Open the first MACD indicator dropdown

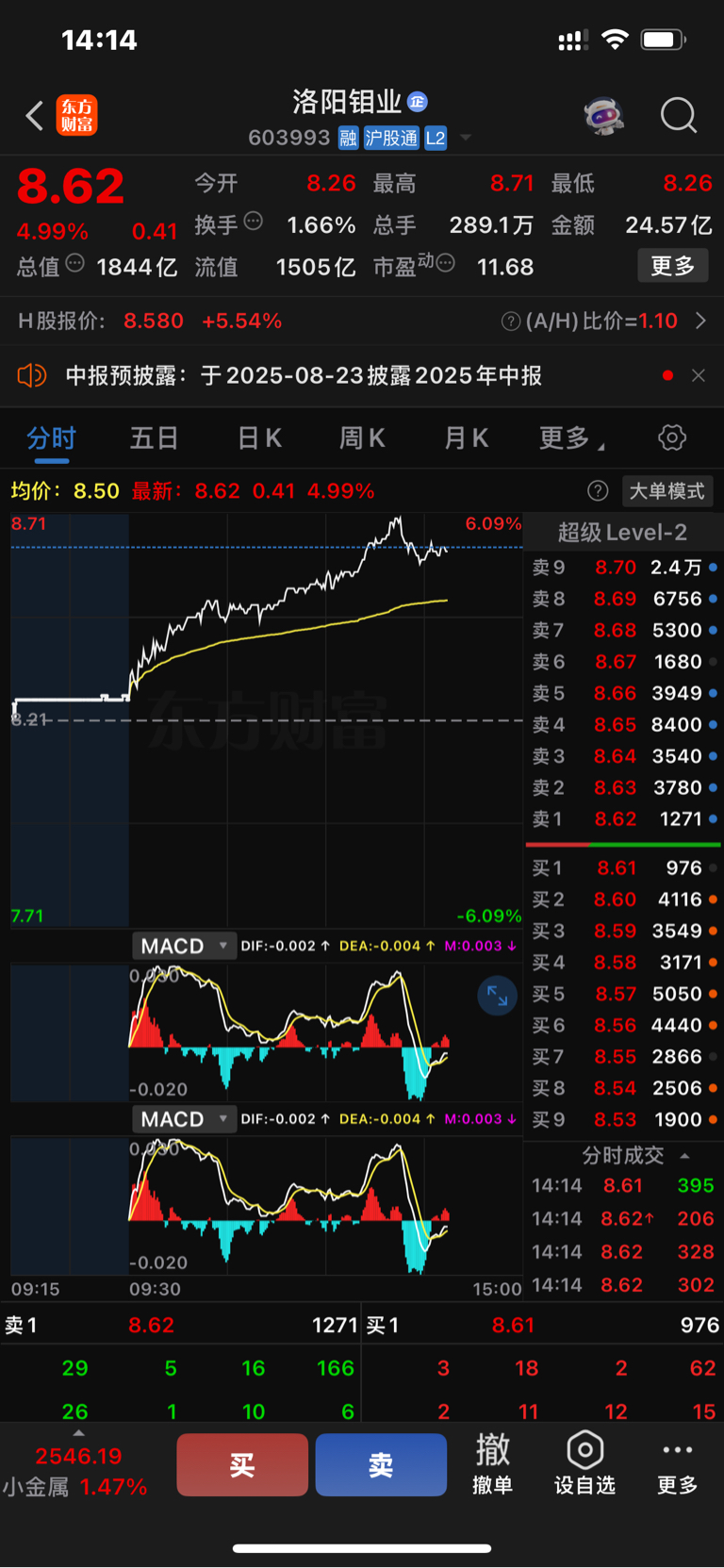[x=184, y=946]
